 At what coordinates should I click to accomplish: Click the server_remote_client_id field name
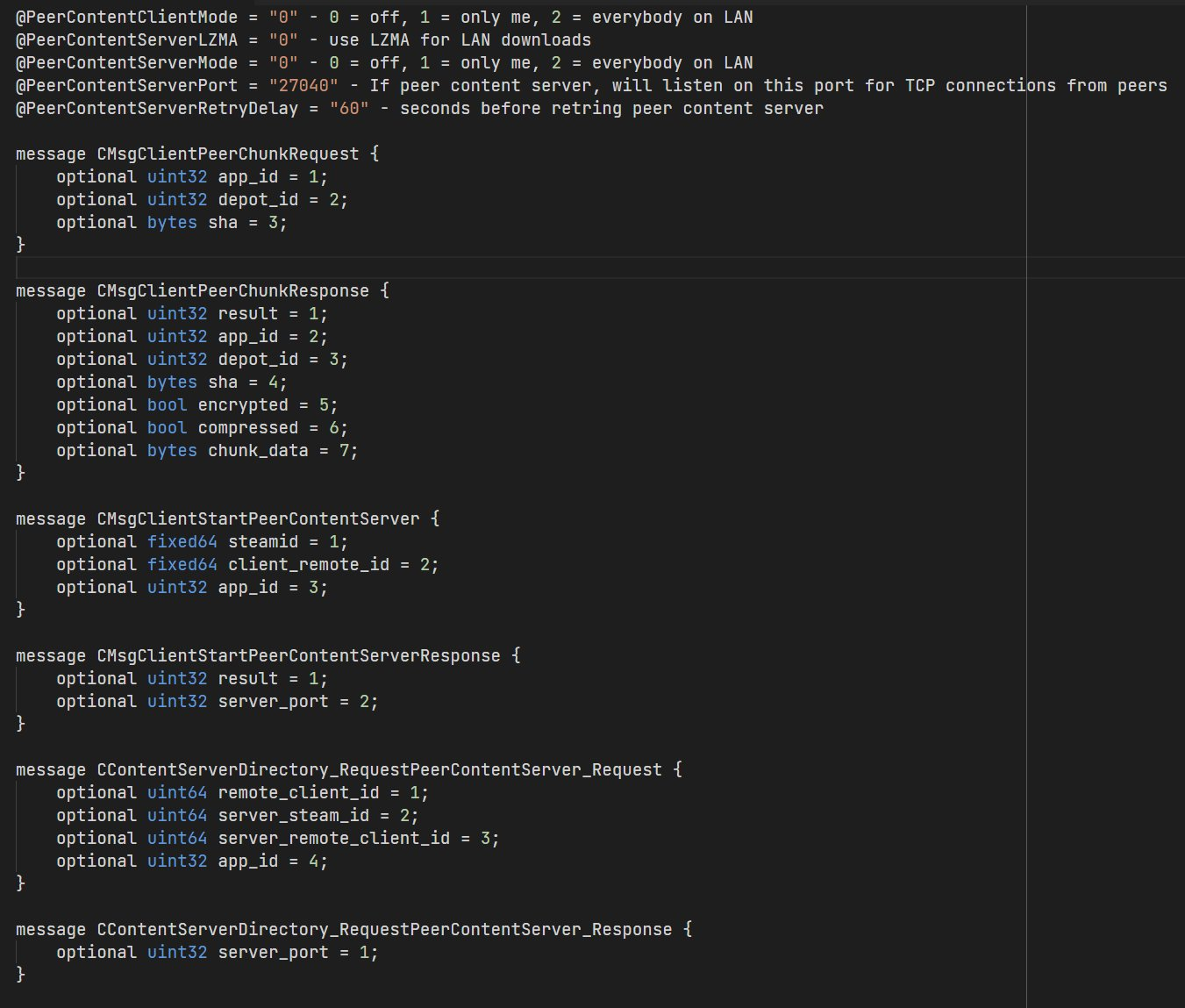tap(334, 838)
